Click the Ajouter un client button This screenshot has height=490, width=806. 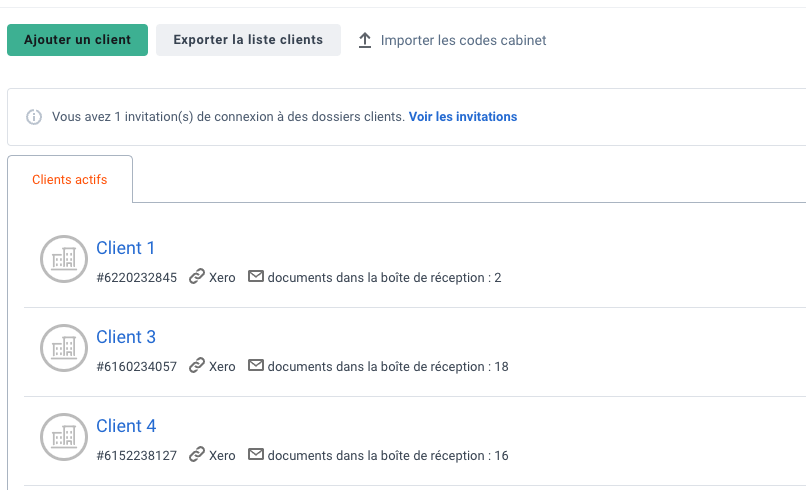click(78, 40)
